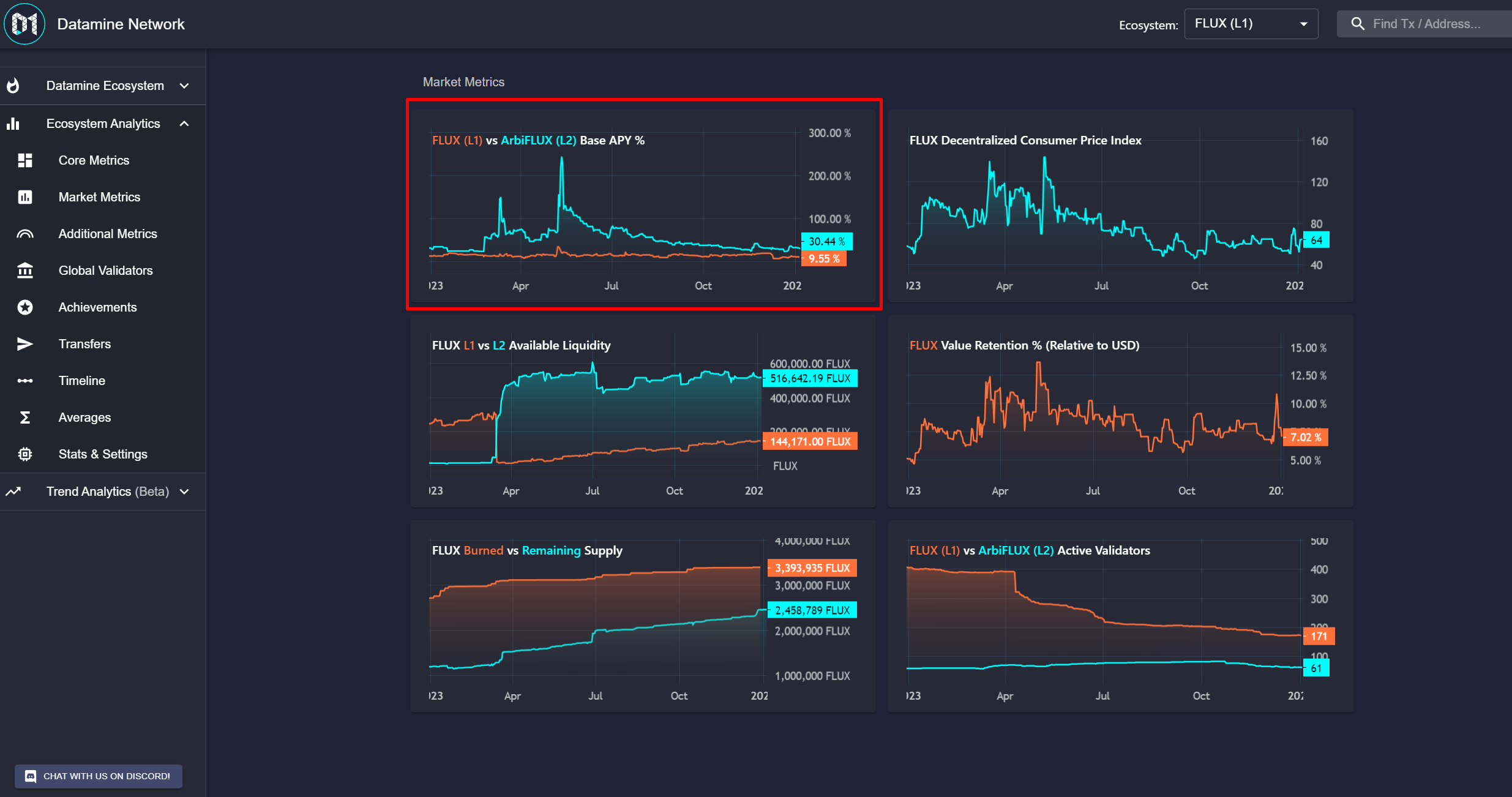Click the Ecosystem: label in header
This screenshot has width=1512, height=797.
[x=1148, y=25]
